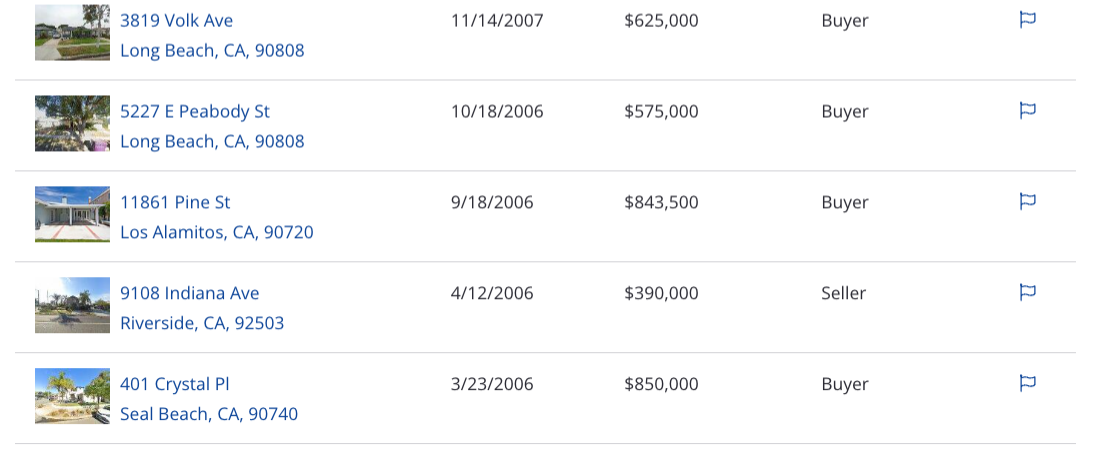Click Seal Beach, CA, 90740 address line

(209, 414)
